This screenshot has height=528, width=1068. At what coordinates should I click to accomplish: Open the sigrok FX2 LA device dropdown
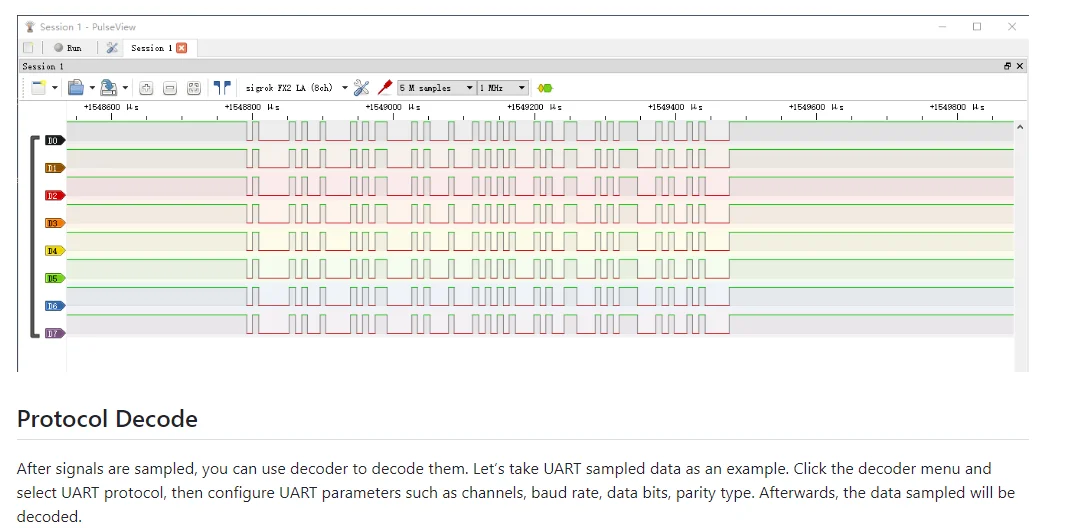[x=296, y=88]
